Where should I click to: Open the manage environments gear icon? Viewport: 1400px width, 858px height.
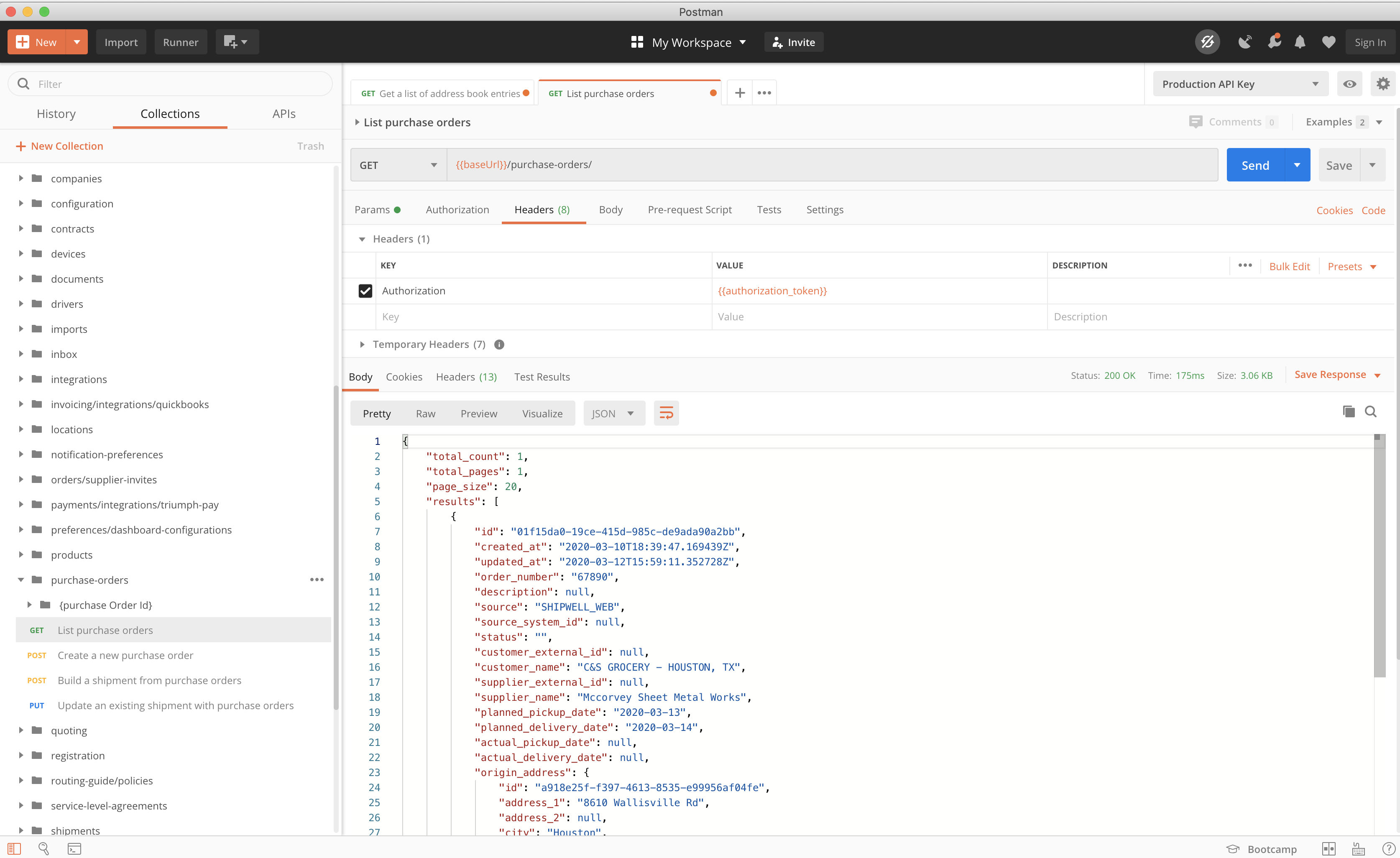pos(1383,84)
